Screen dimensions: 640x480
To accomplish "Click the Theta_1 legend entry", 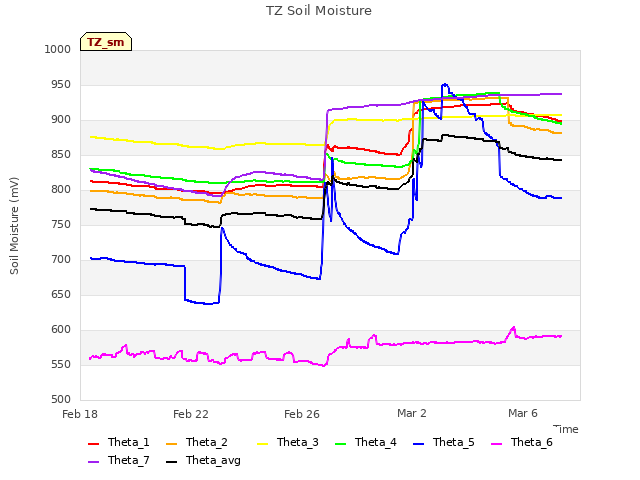I will (x=119, y=442).
